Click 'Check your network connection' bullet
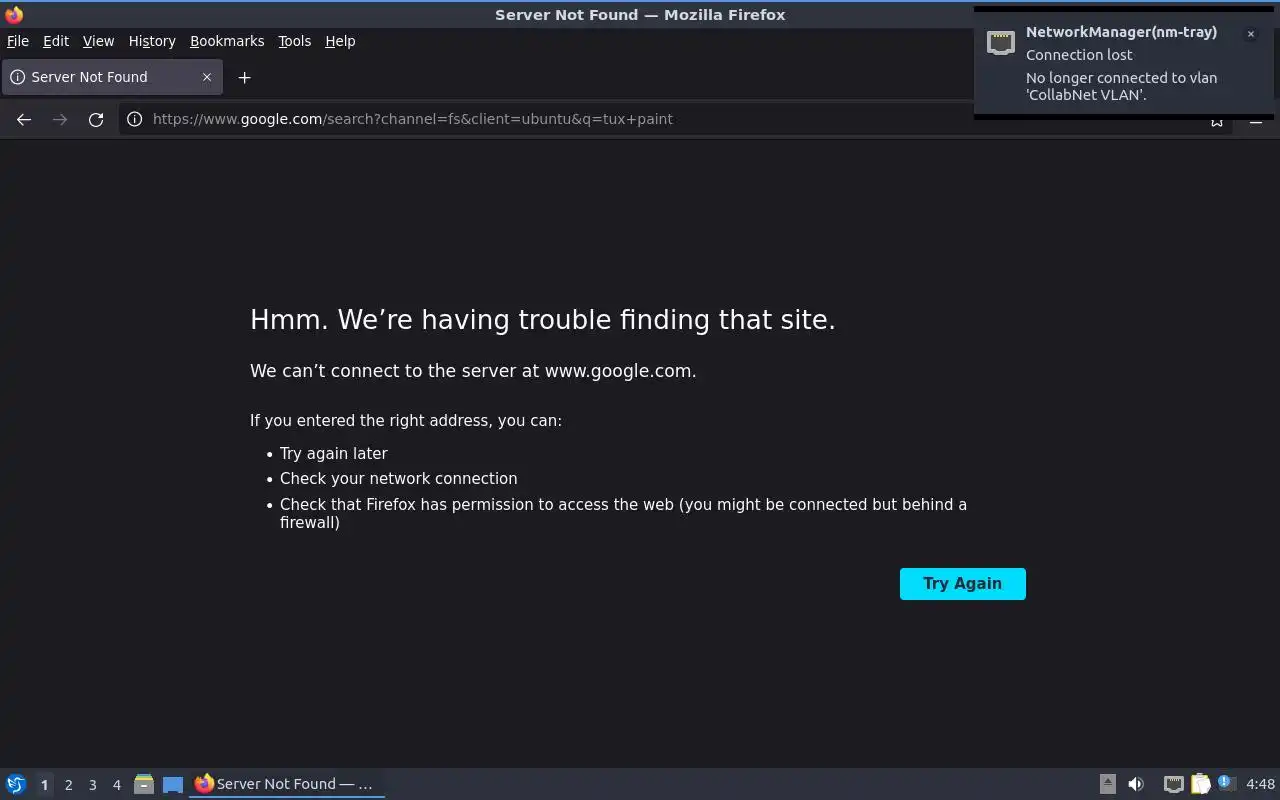The width and height of the screenshot is (1280, 800). pos(398,478)
